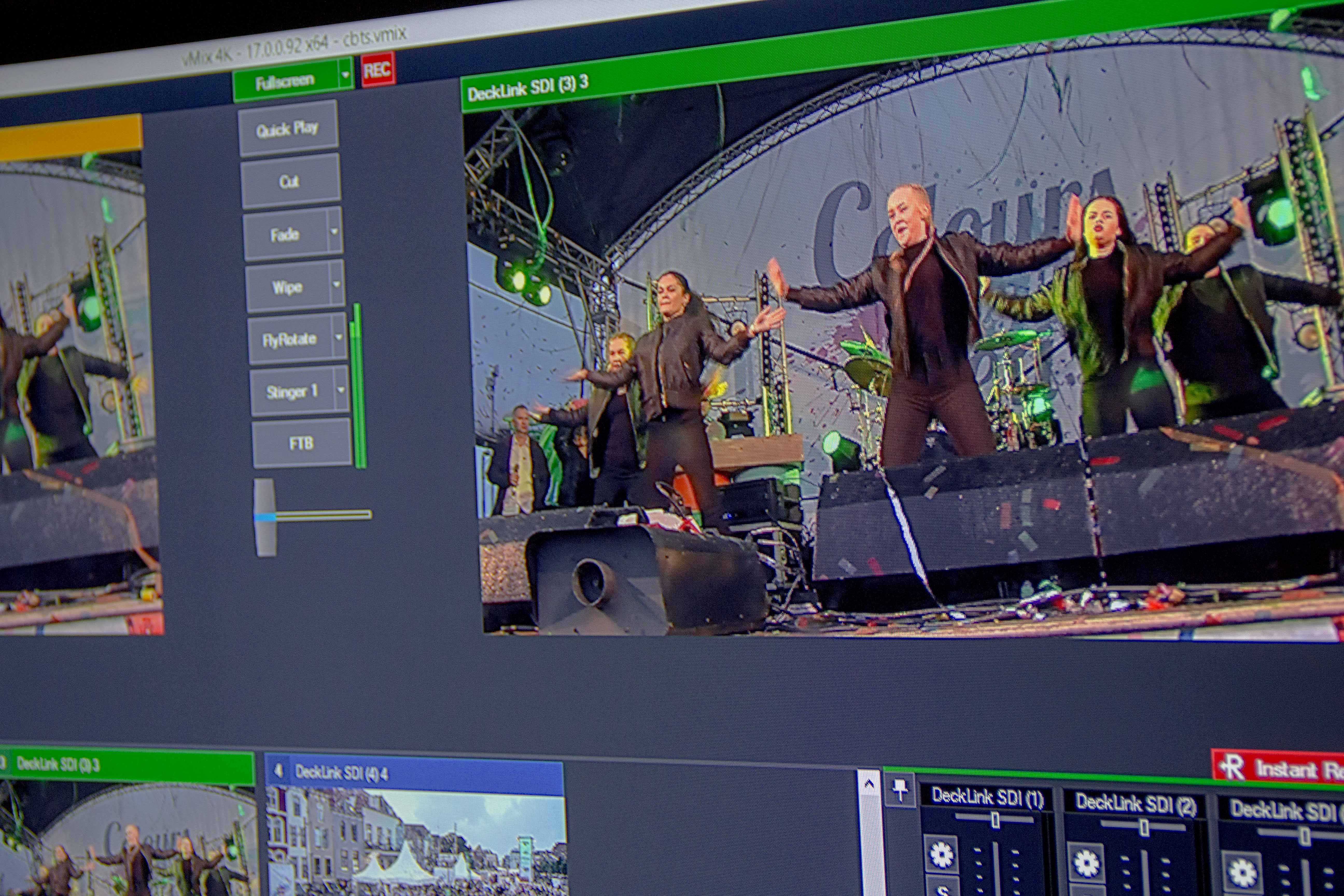
Task: Click the Cut transition button
Action: coord(290,181)
